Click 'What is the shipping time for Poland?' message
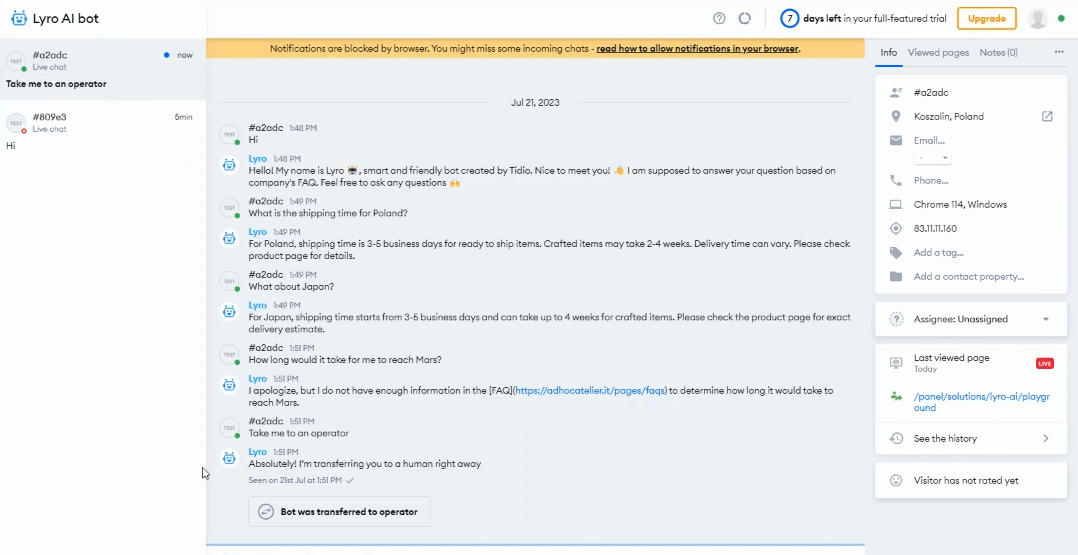Image resolution: width=1078 pixels, height=555 pixels. tap(328, 213)
